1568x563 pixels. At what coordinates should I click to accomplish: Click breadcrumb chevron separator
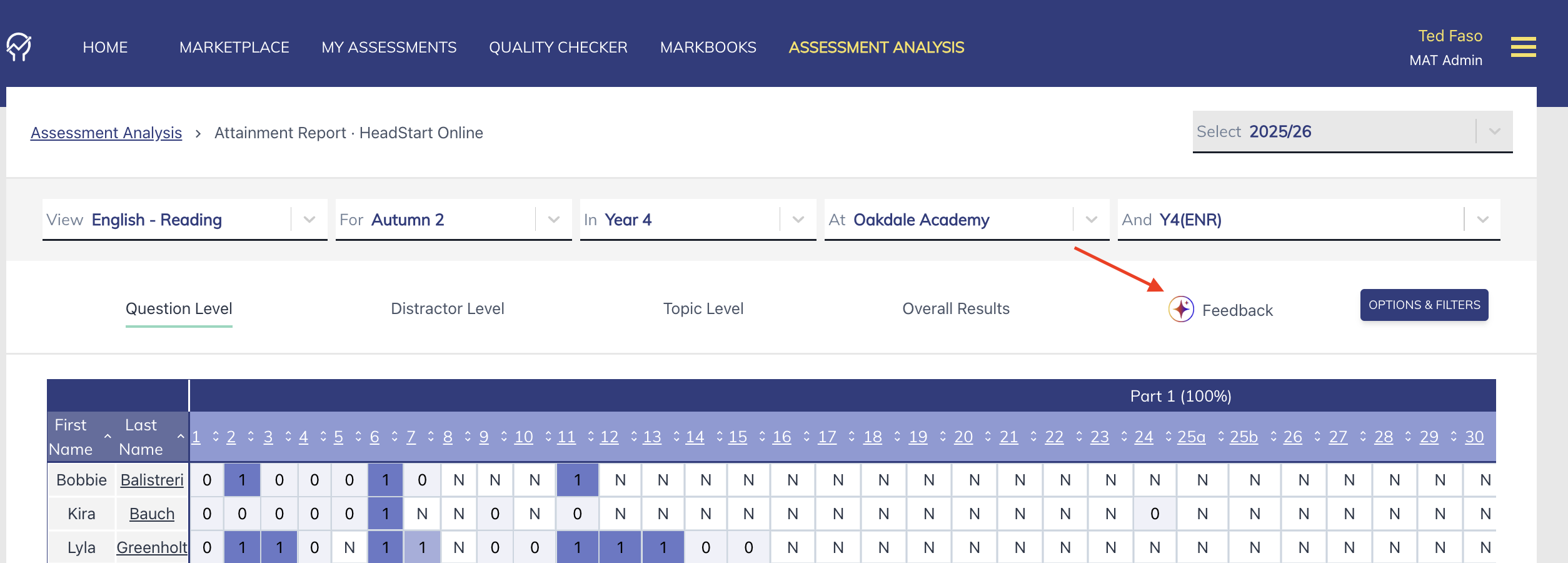pyautogui.click(x=198, y=133)
